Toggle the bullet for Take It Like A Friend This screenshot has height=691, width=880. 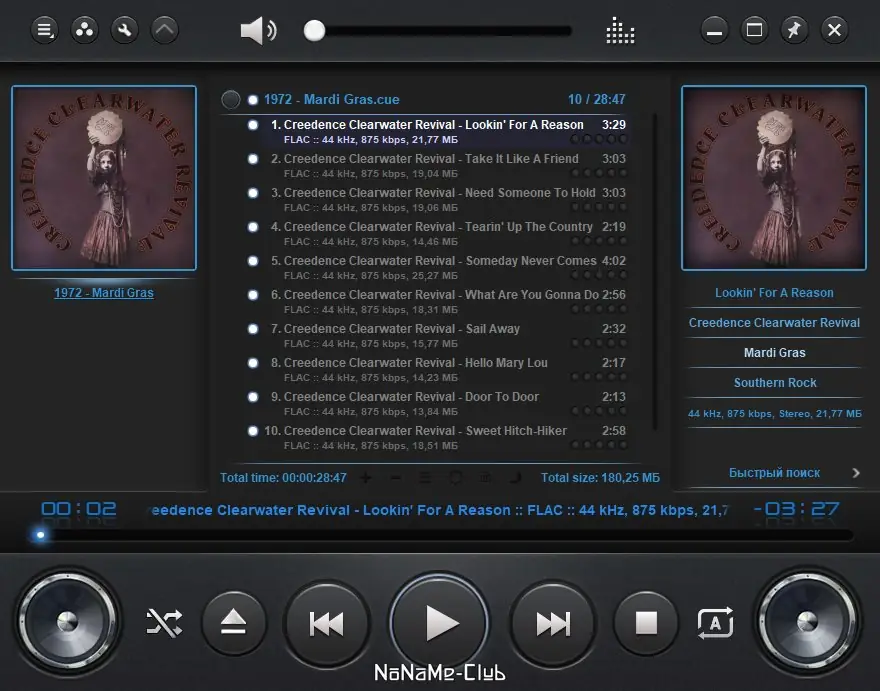(x=253, y=159)
